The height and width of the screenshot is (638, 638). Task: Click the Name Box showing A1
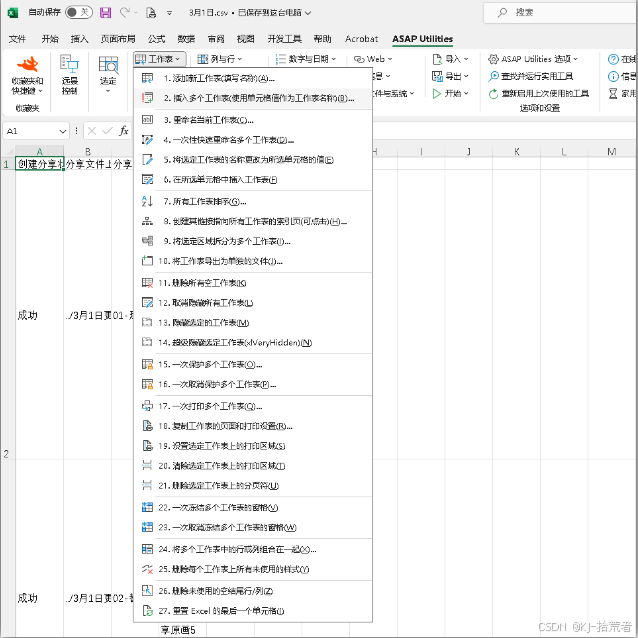point(35,131)
